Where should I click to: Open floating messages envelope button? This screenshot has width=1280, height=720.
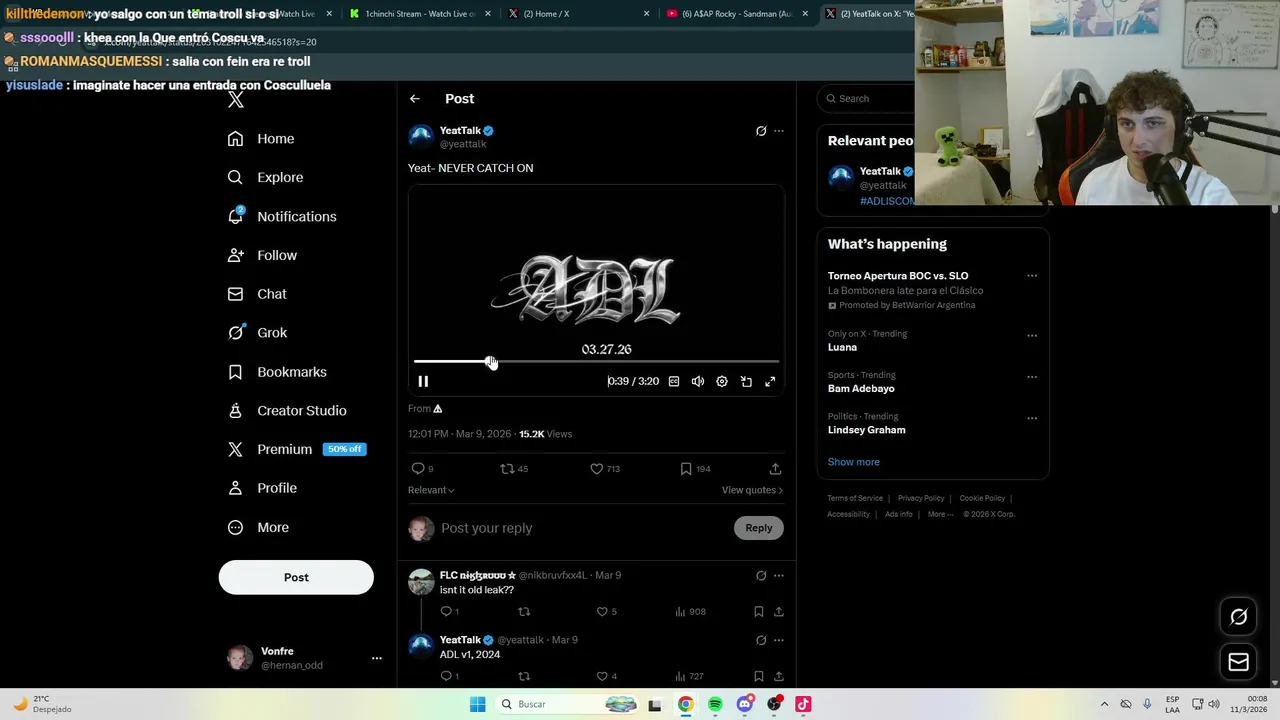pyautogui.click(x=1238, y=662)
